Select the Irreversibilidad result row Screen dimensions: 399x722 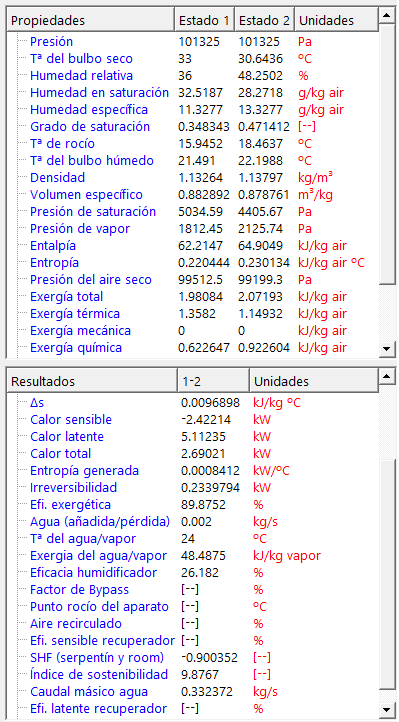click(x=192, y=487)
